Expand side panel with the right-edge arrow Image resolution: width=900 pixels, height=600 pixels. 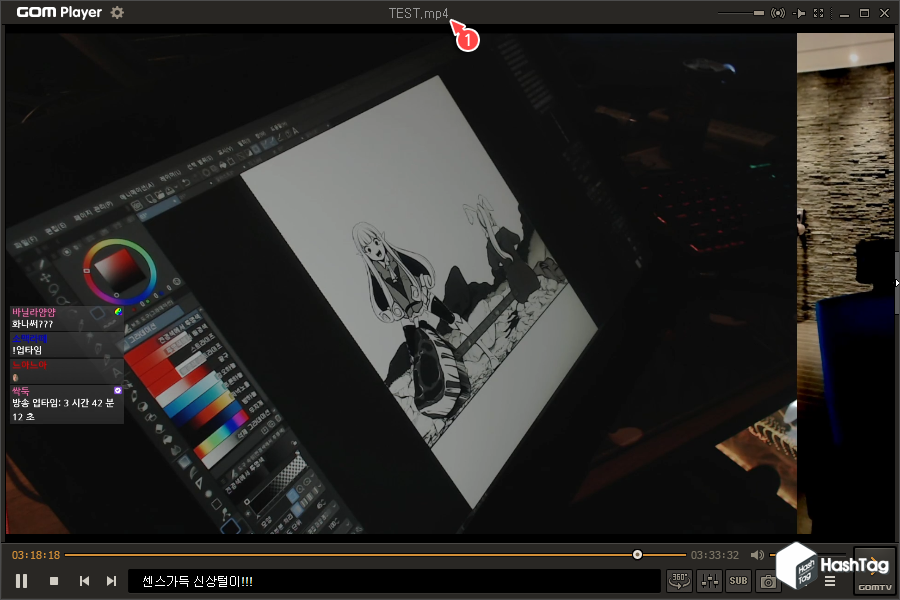(x=897, y=282)
